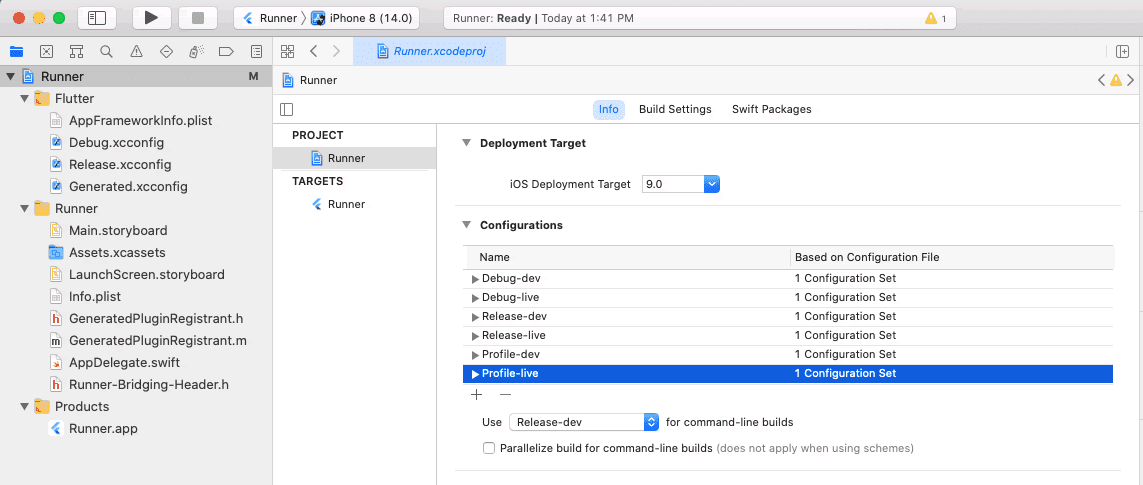Toggle the project/targets list sidebar
The image size is (1143, 485).
pyautogui.click(x=287, y=109)
